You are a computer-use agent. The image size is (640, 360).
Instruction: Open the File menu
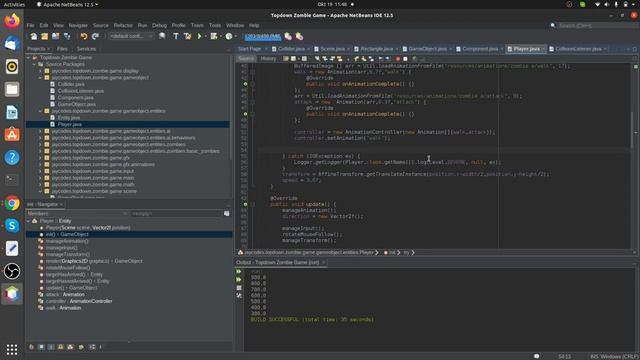pyautogui.click(x=31, y=25)
